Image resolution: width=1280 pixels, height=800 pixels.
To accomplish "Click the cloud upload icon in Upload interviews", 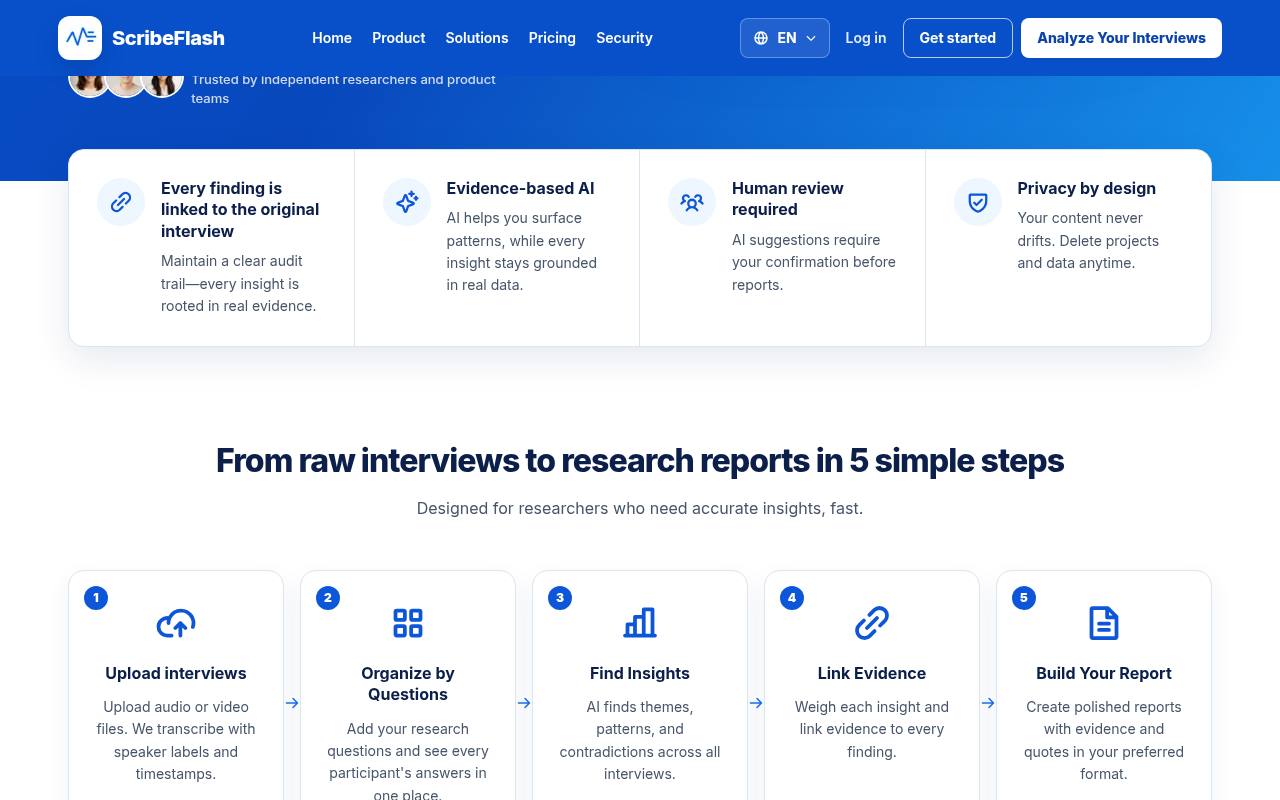I will tap(176, 623).
